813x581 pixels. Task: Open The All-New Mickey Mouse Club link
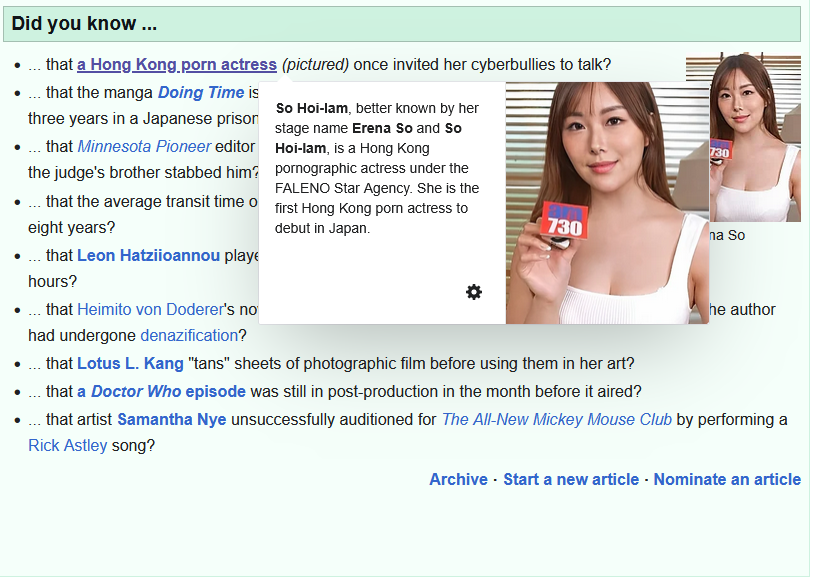(556, 419)
